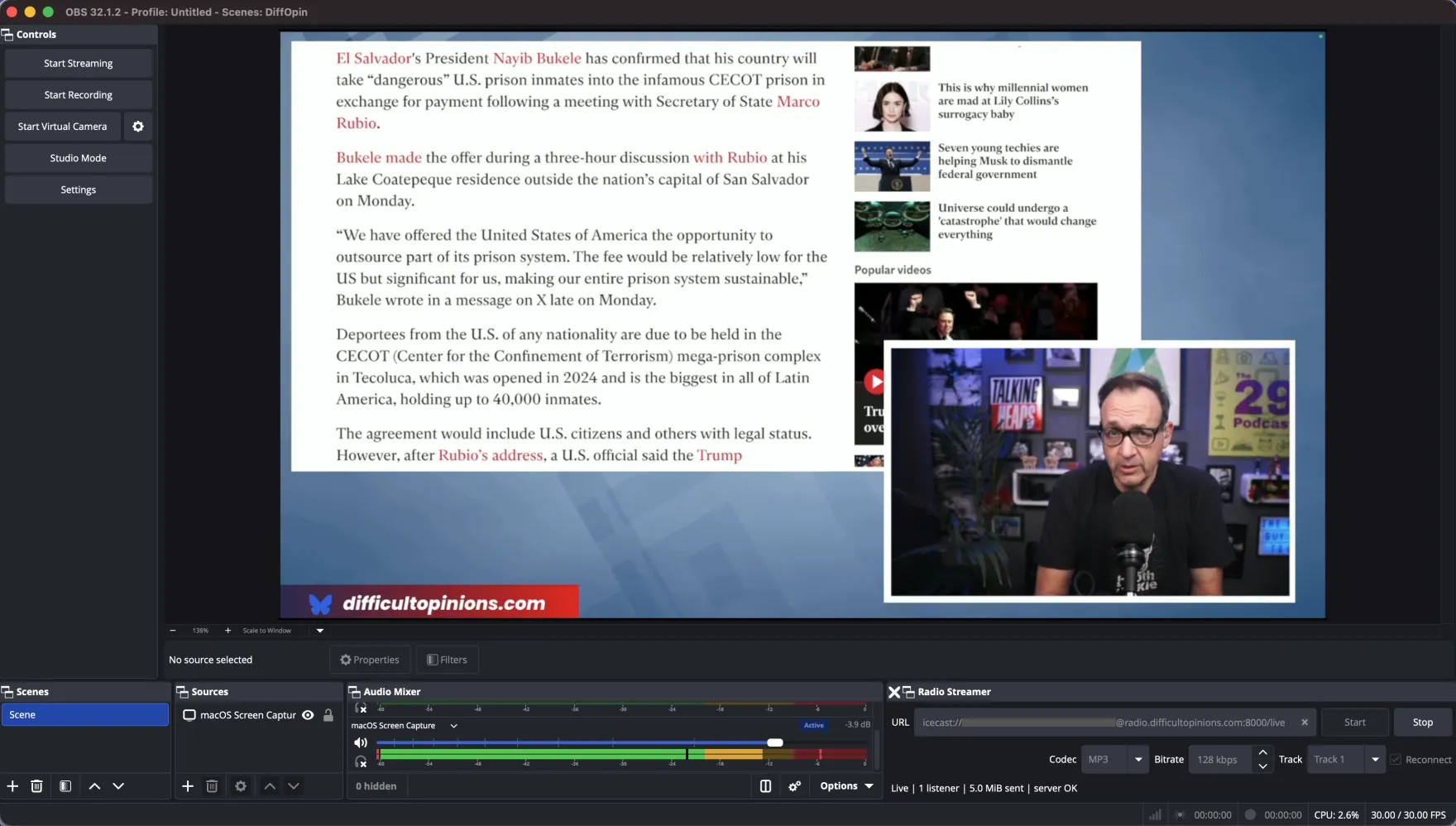
Task: Move source up in Sources panel
Action: click(270, 786)
